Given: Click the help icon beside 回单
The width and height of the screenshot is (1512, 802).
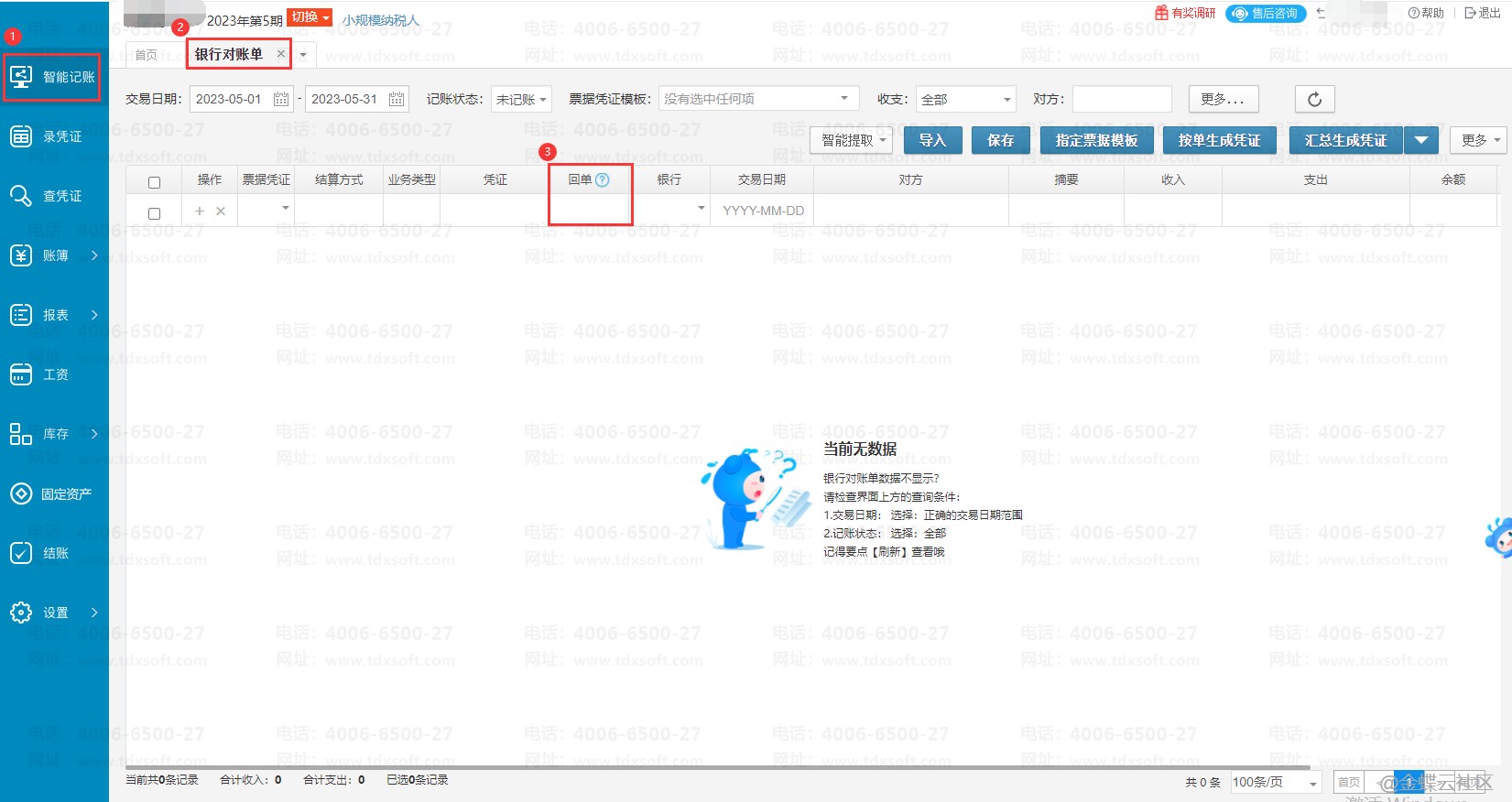Looking at the screenshot, I should pyautogui.click(x=603, y=180).
